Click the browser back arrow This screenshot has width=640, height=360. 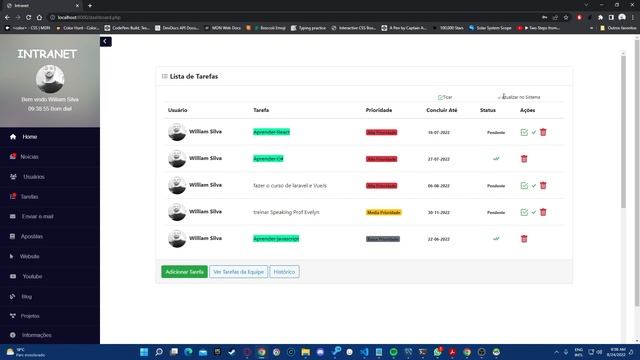7,18
